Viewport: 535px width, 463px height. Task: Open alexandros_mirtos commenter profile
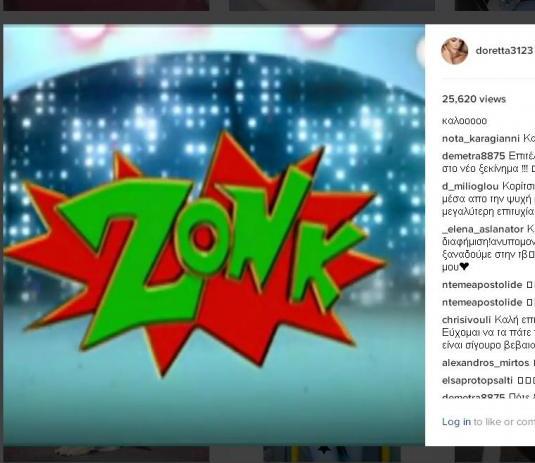[486, 363]
